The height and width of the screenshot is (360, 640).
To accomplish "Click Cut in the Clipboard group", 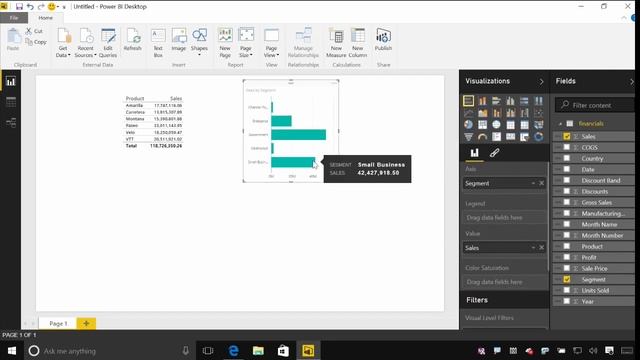I will pyautogui.click(x=34, y=31).
